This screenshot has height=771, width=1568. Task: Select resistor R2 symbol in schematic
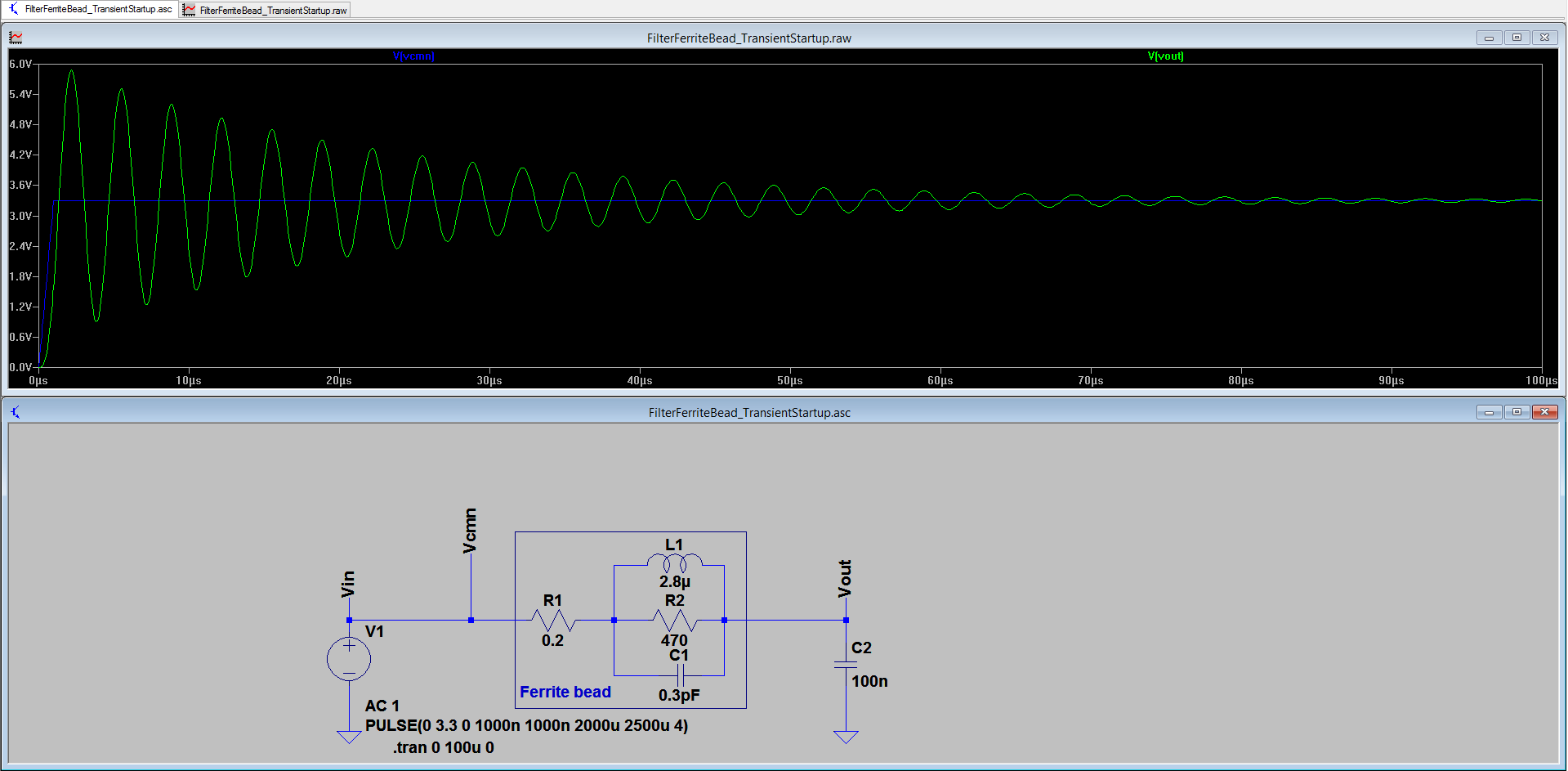675,620
